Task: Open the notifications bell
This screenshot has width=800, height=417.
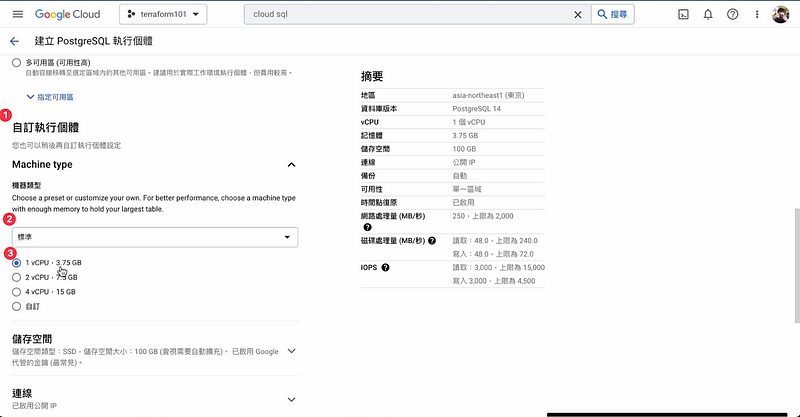Action: [708, 14]
